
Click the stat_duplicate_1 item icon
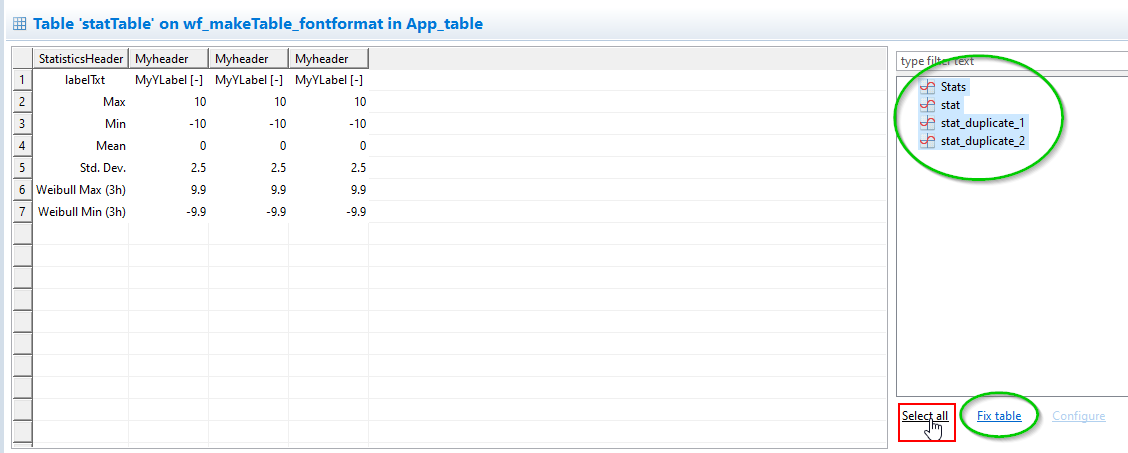tap(926, 123)
